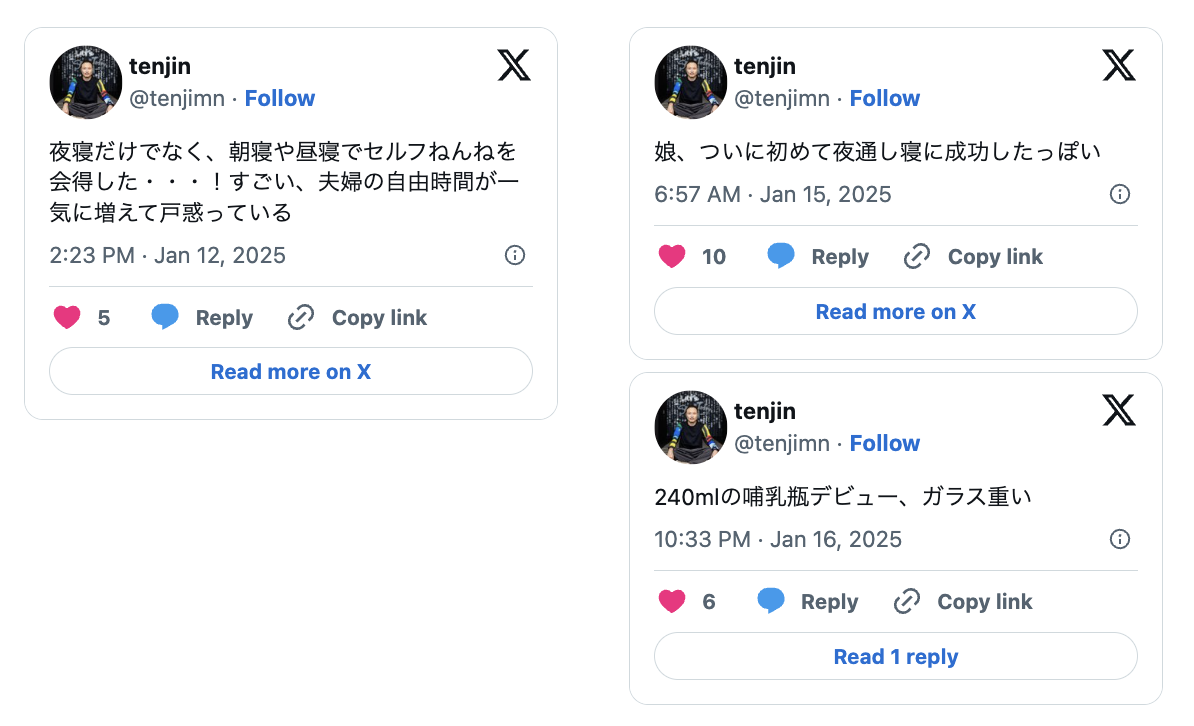Click the X logo on Jan 16 tweet
Viewport: 1194px width, 726px height.
[1119, 410]
